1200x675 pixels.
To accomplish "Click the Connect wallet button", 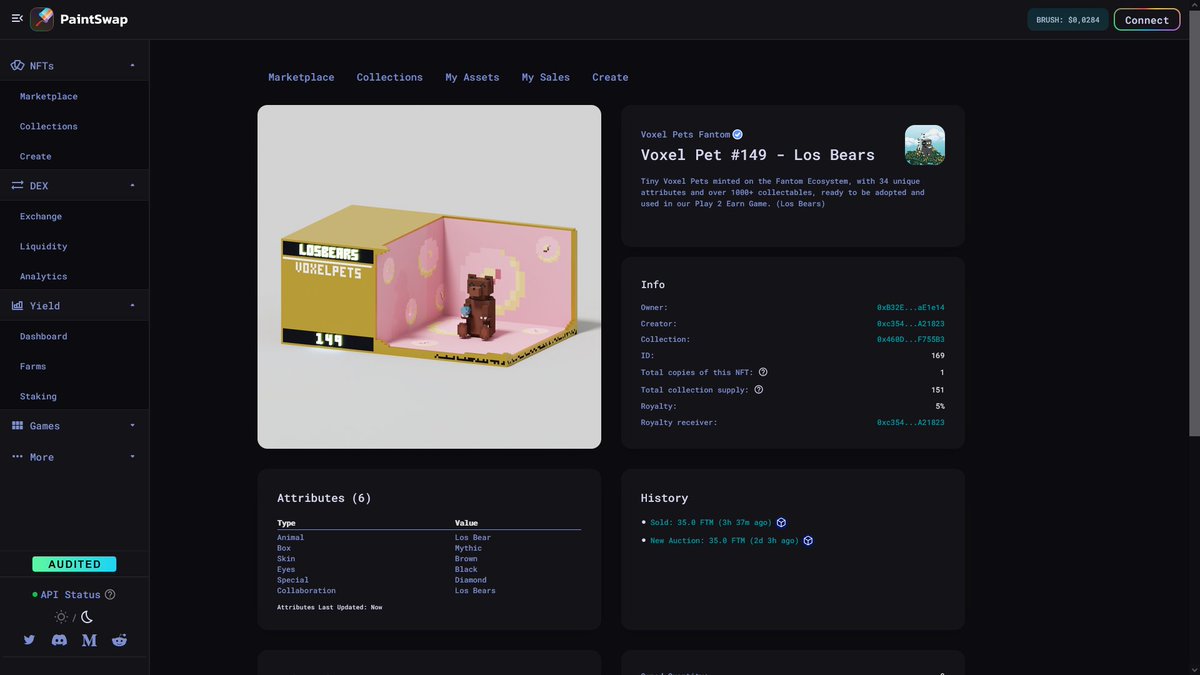I will [x=1146, y=18].
